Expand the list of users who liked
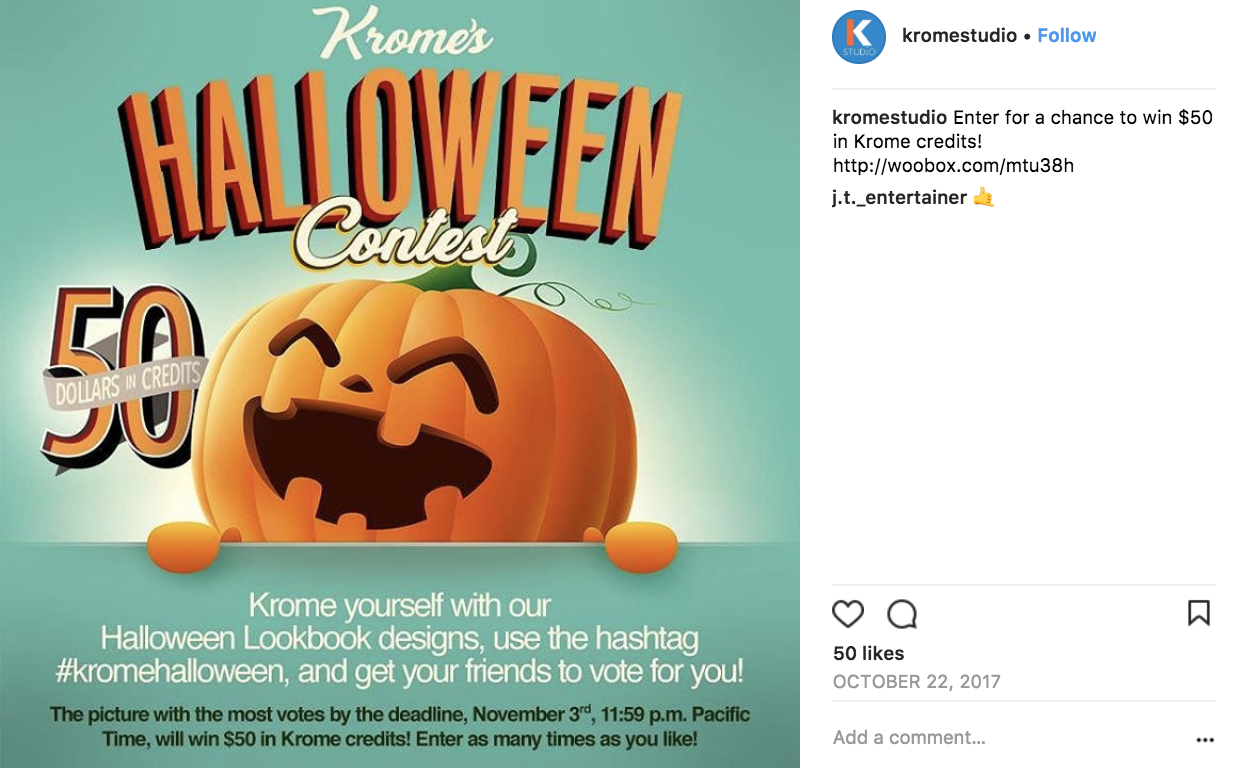The width and height of the screenshot is (1244, 768). tap(866, 653)
